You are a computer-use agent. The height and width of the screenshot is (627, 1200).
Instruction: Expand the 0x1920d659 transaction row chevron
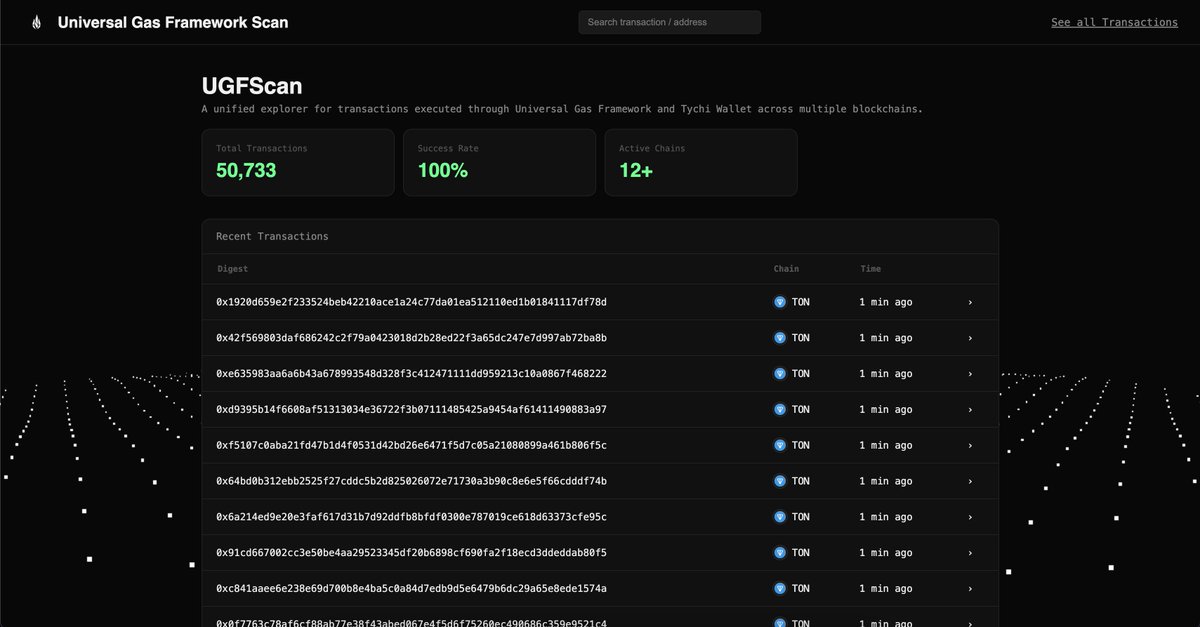970,302
